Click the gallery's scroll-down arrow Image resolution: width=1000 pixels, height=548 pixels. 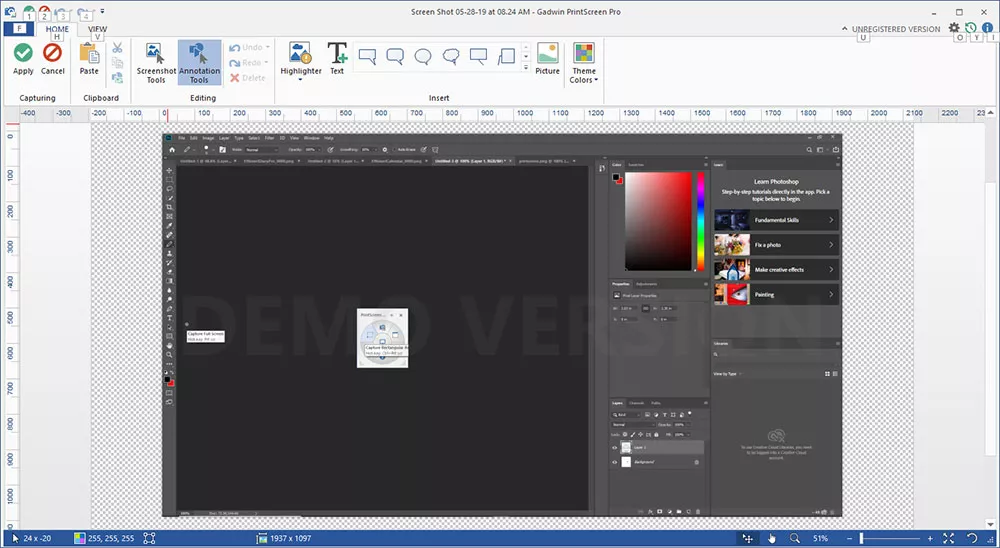[x=526, y=57]
